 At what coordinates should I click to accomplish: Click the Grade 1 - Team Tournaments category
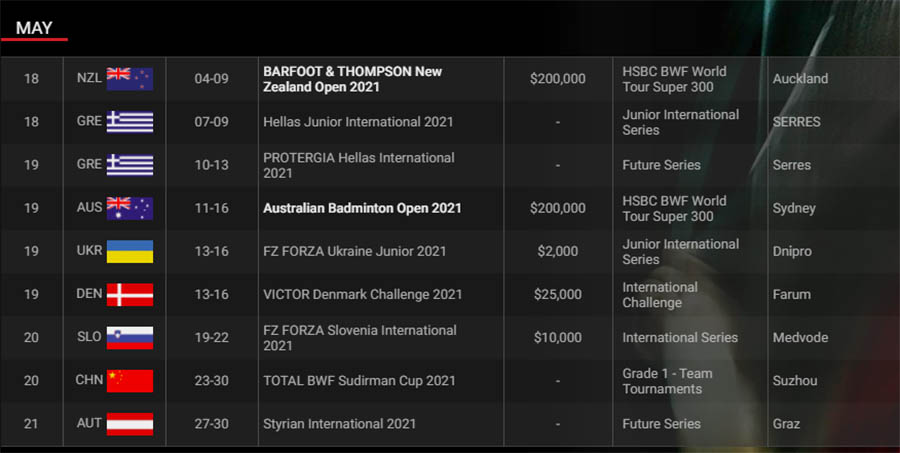click(x=668, y=381)
